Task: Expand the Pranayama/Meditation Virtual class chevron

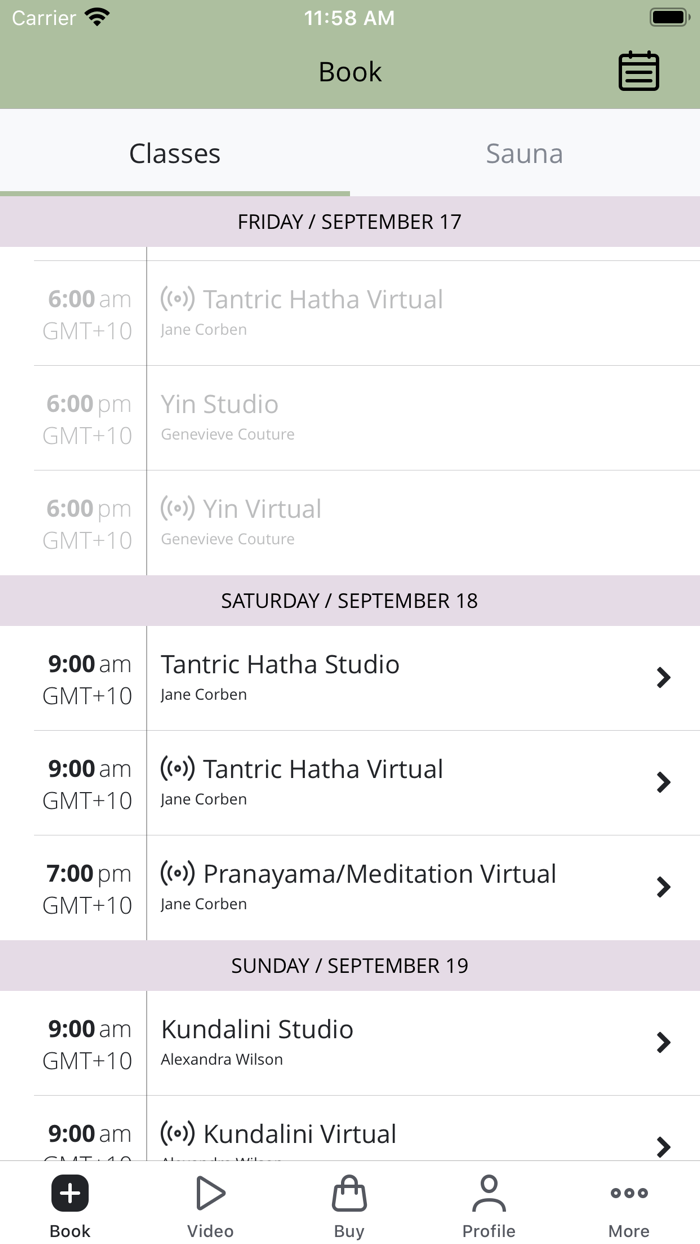Action: point(663,888)
